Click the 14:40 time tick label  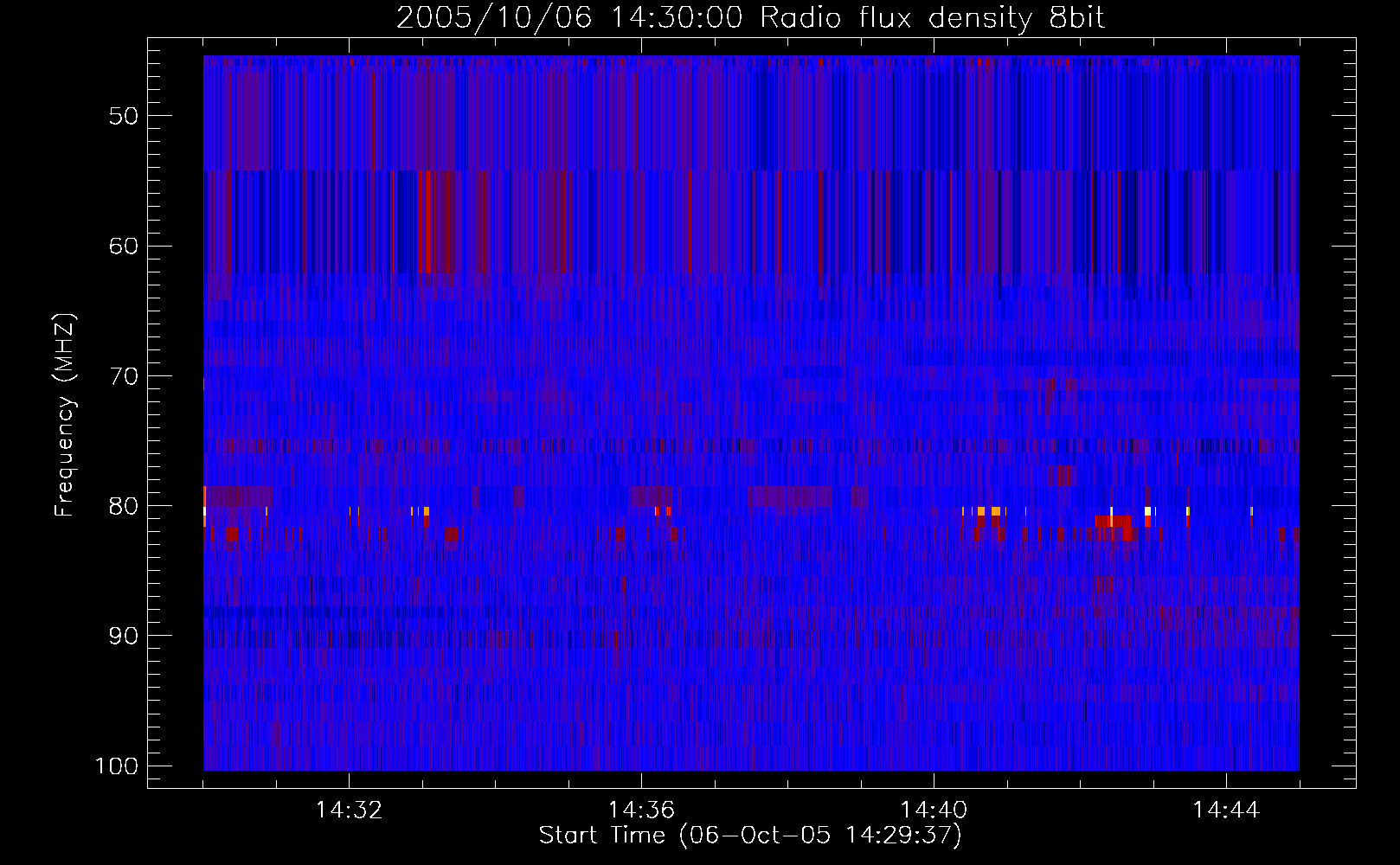934,811
